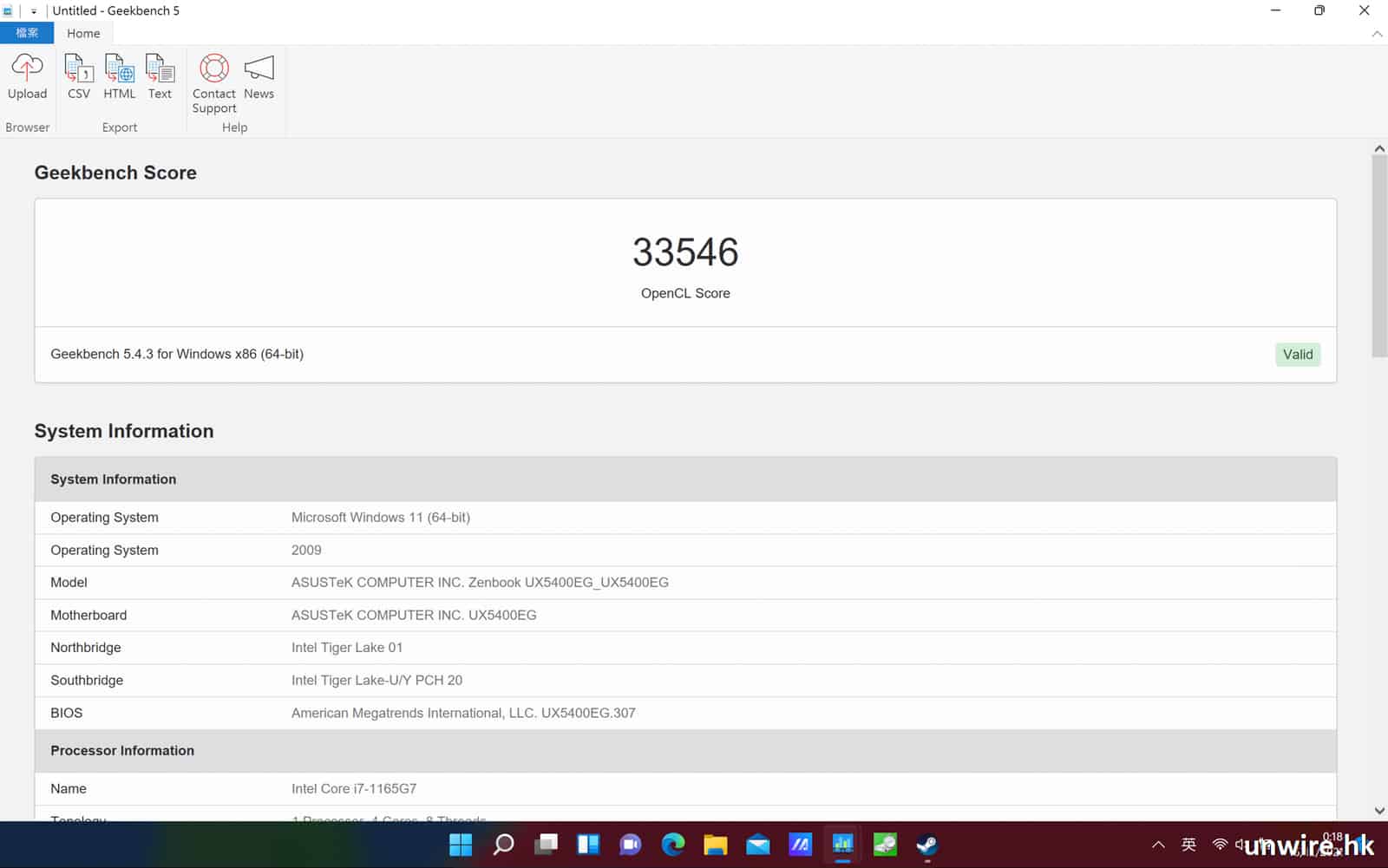Open the quick access toolbar dropdown

click(34, 11)
